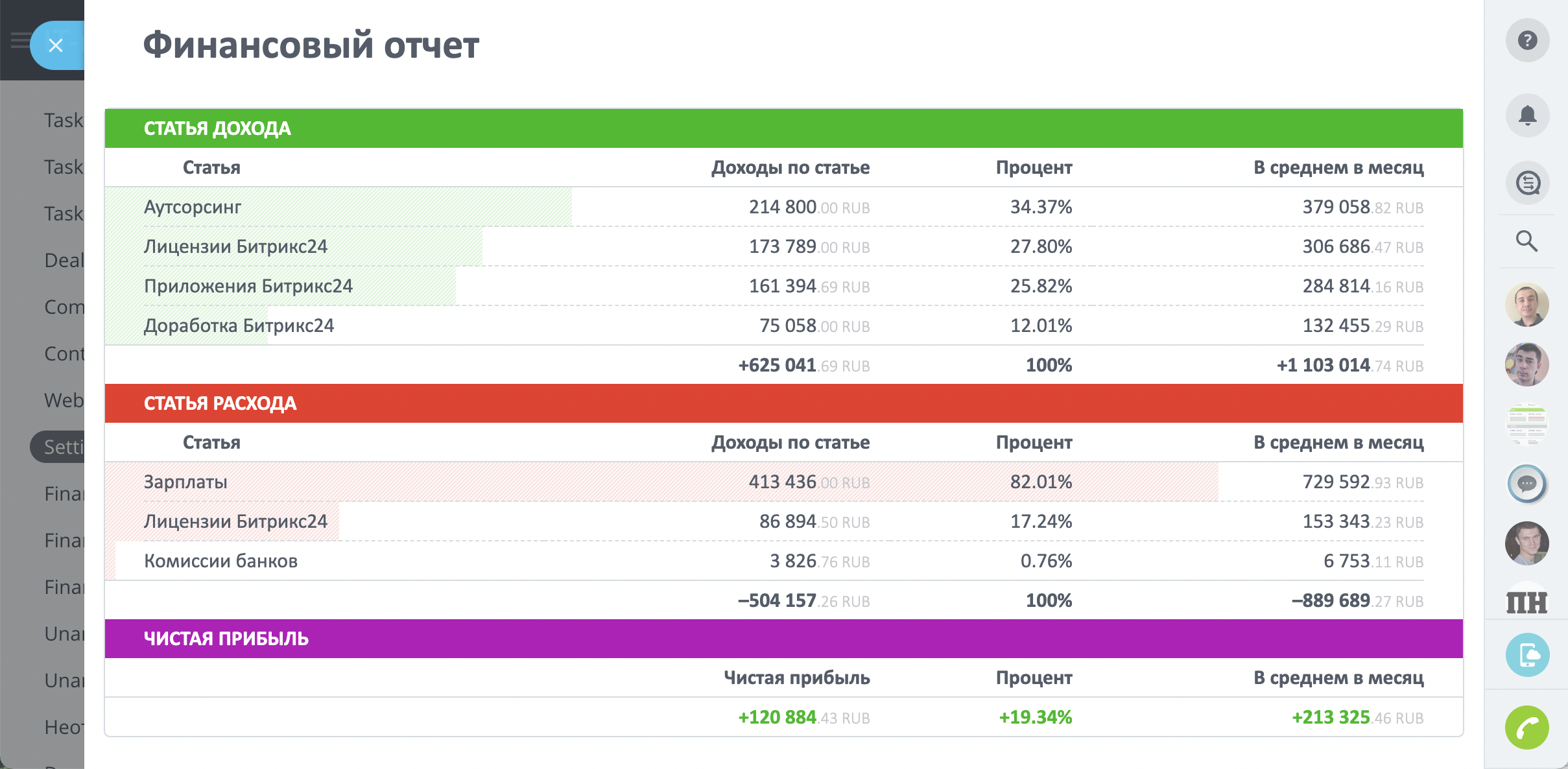Click the search magnifier icon

[x=1526, y=241]
